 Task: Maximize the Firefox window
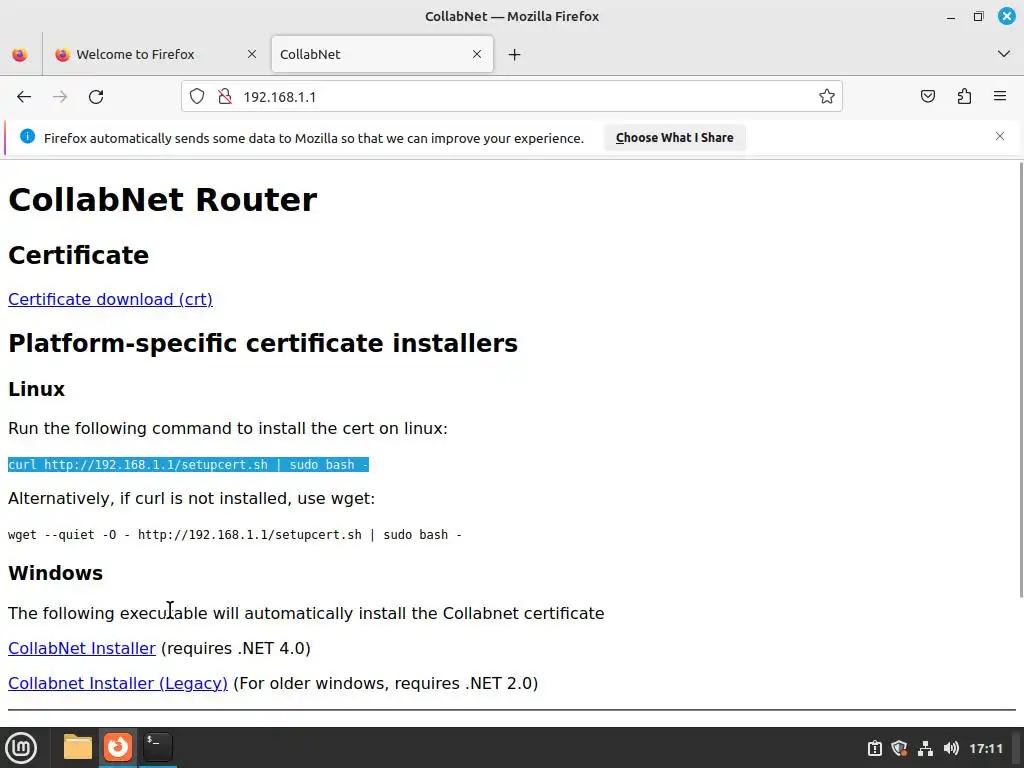pyautogui.click(x=978, y=16)
